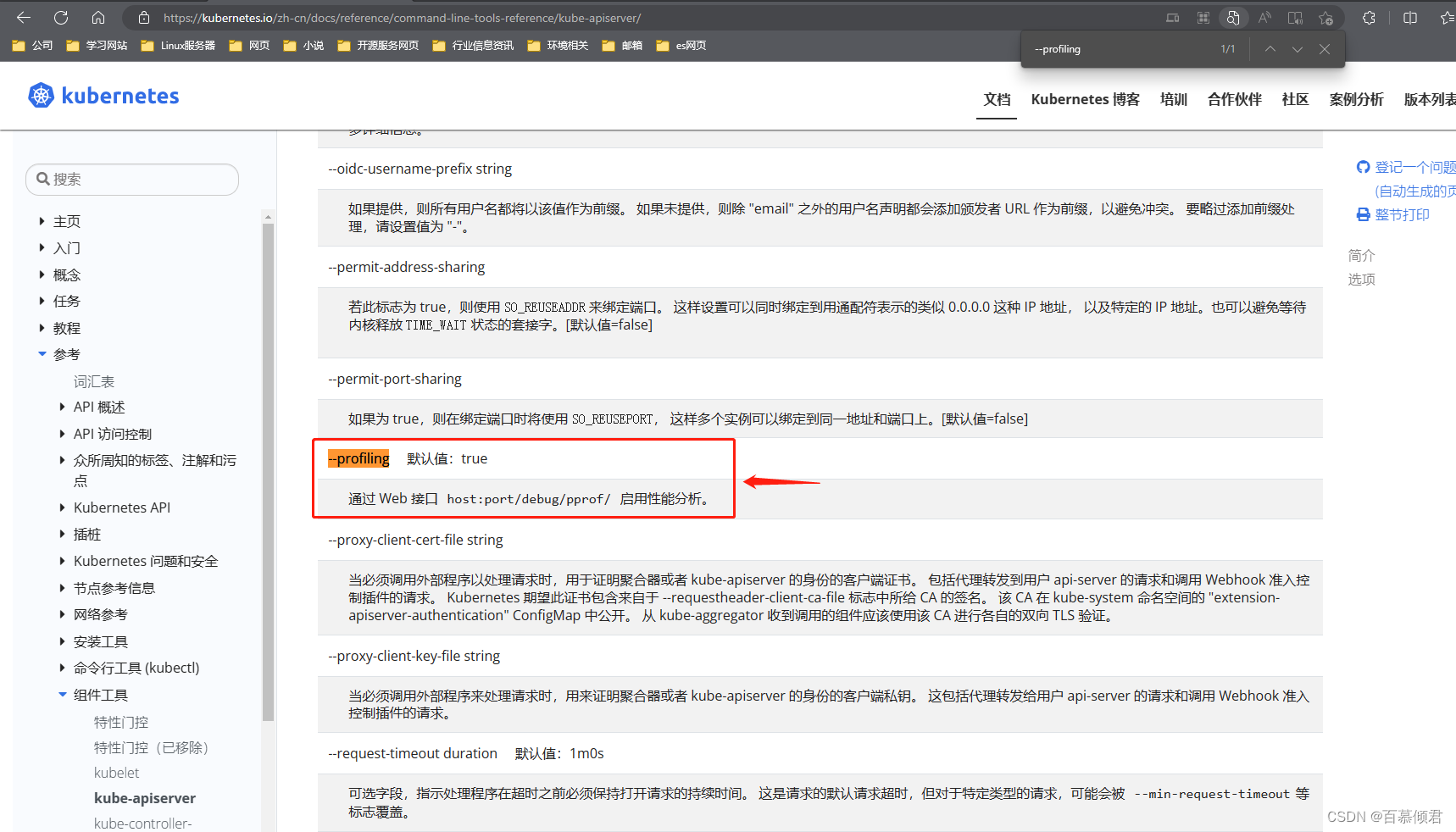Click the send-to-devices icon in address bar
Screen dimensions: 1456x832
pyautogui.click(x=1173, y=18)
